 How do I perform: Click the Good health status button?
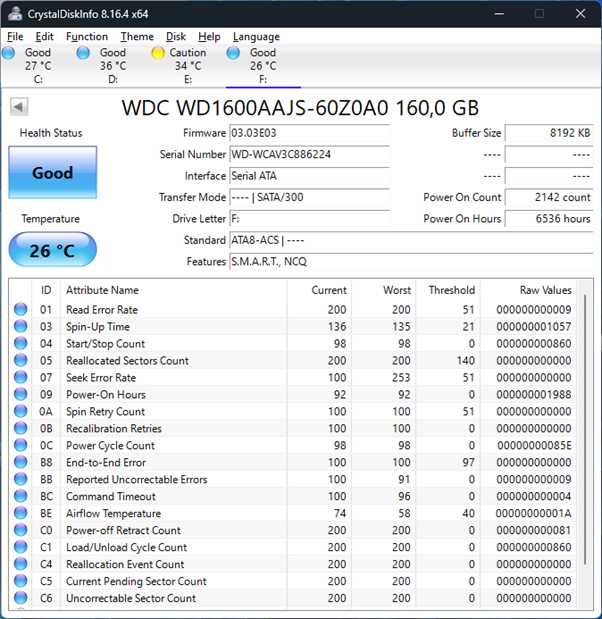pyautogui.click(x=53, y=172)
